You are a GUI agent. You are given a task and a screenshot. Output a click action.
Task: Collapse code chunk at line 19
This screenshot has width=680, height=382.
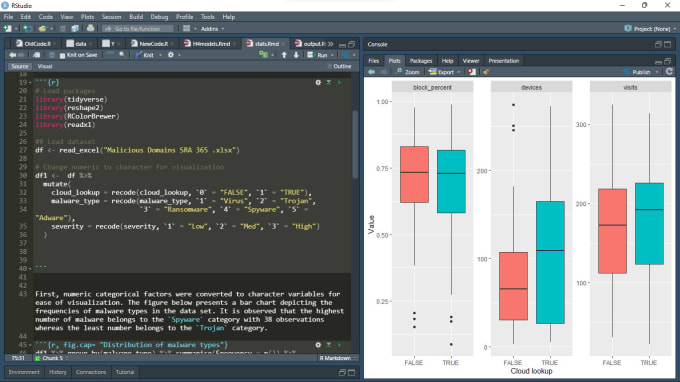point(30,82)
